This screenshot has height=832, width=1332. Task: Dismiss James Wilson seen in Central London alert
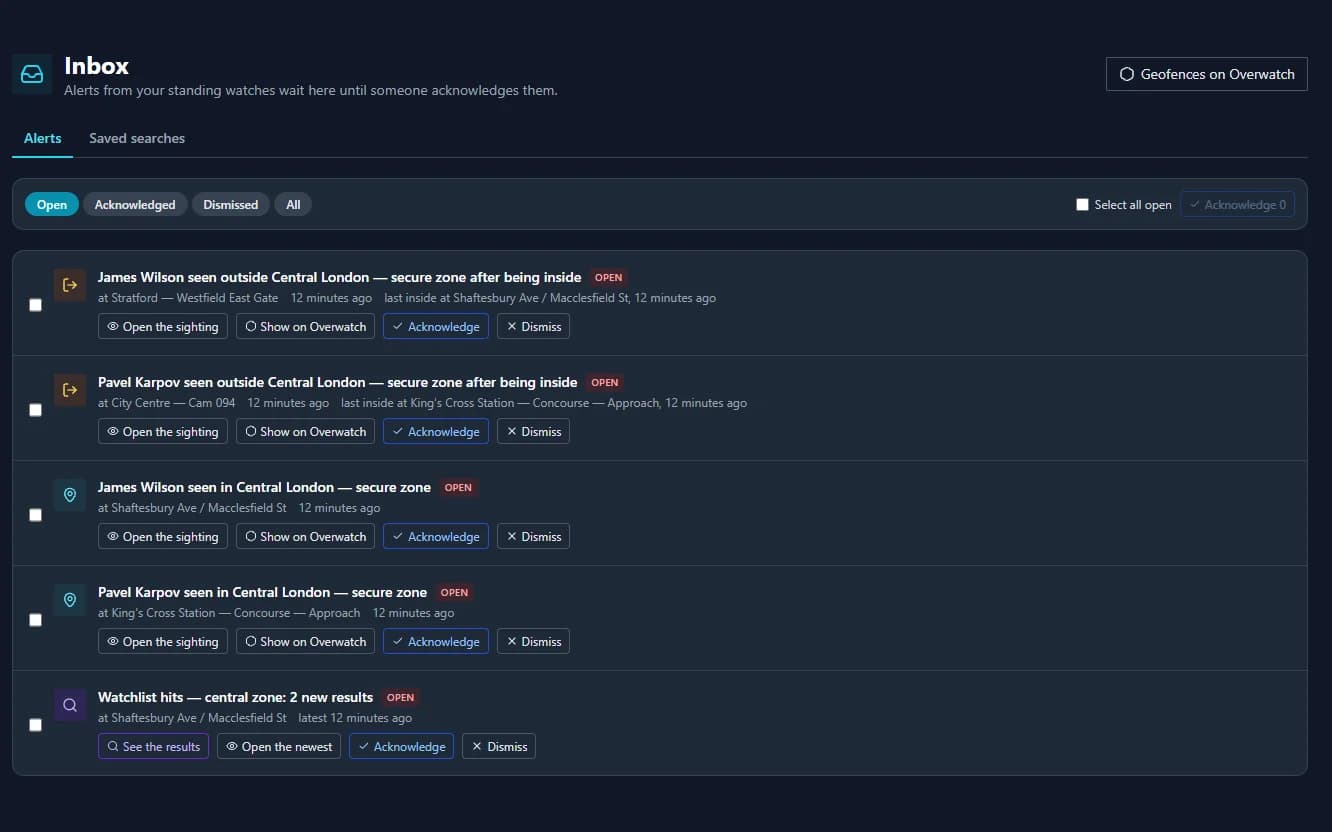click(x=533, y=536)
